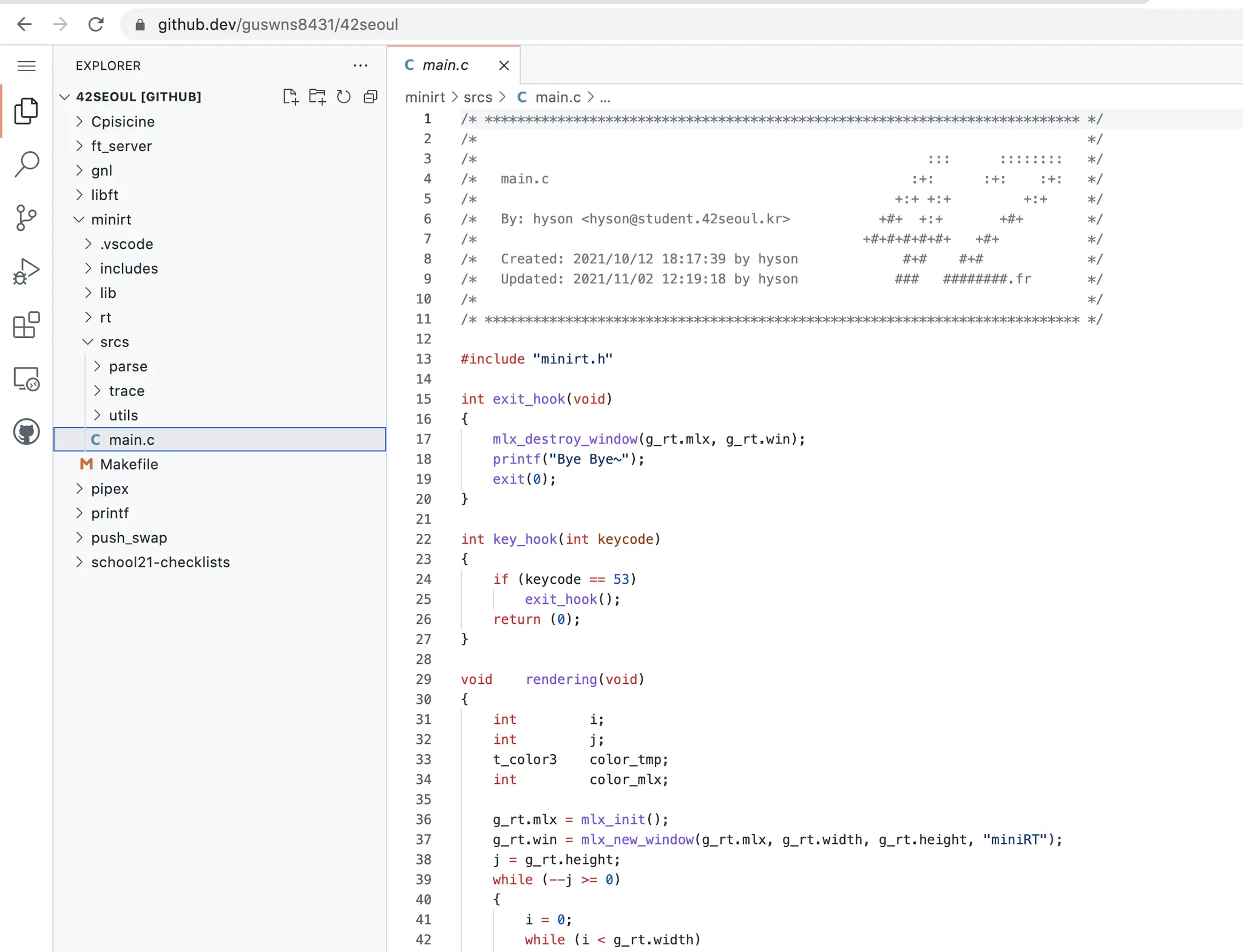The image size is (1243, 952).
Task: Collapse all folders in explorer
Action: pyautogui.click(x=370, y=97)
